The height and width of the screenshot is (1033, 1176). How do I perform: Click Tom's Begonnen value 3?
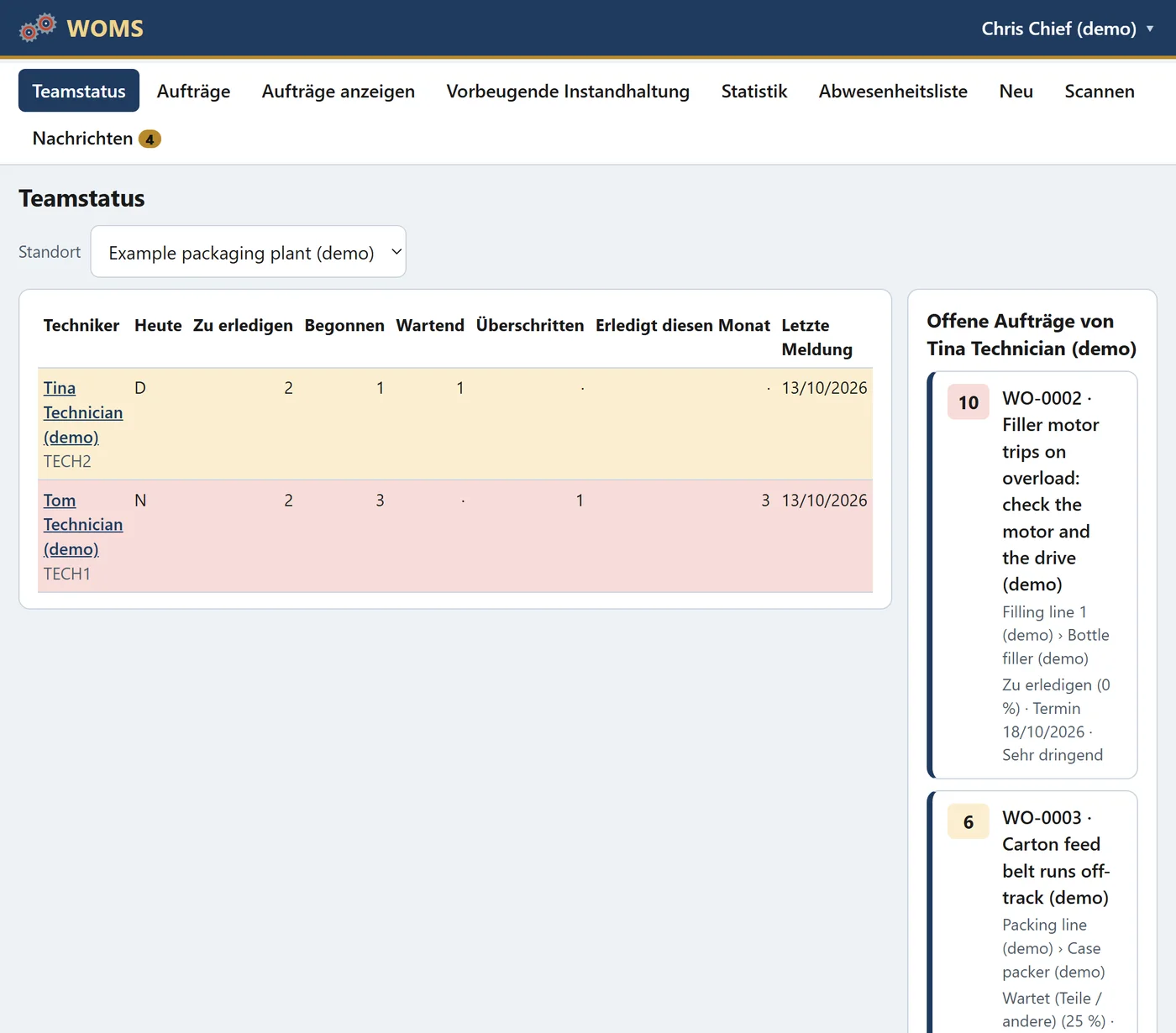380,501
